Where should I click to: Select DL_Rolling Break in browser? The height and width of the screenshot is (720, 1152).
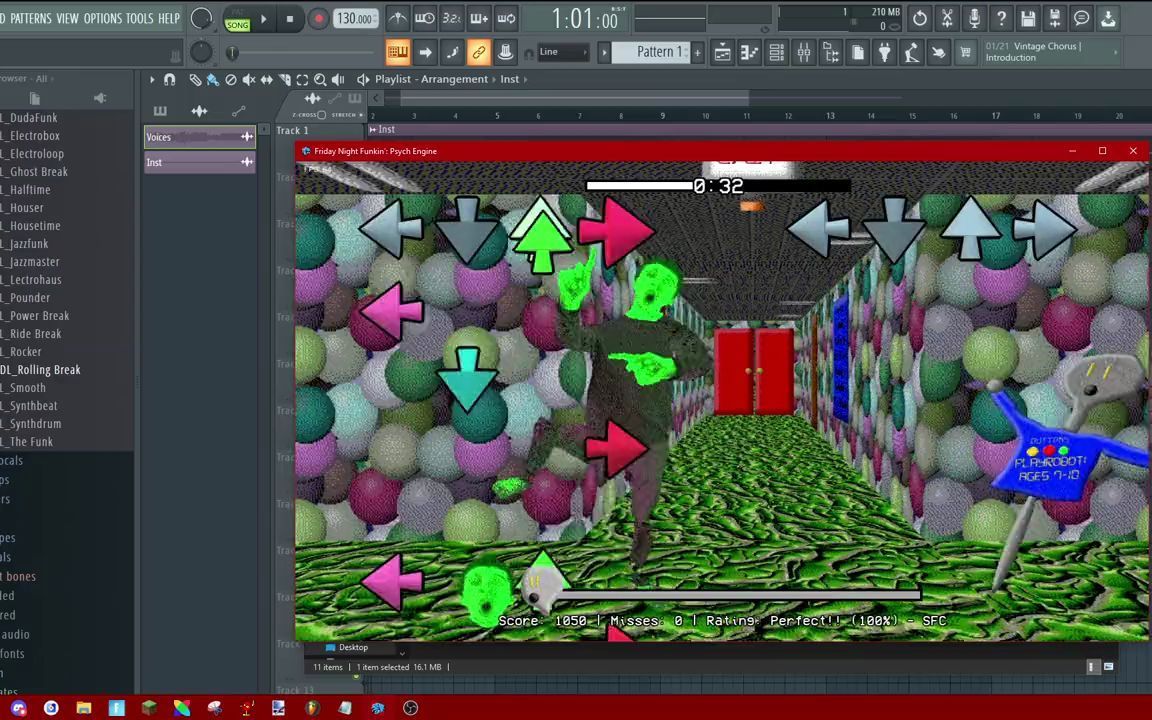pyautogui.click(x=40, y=370)
